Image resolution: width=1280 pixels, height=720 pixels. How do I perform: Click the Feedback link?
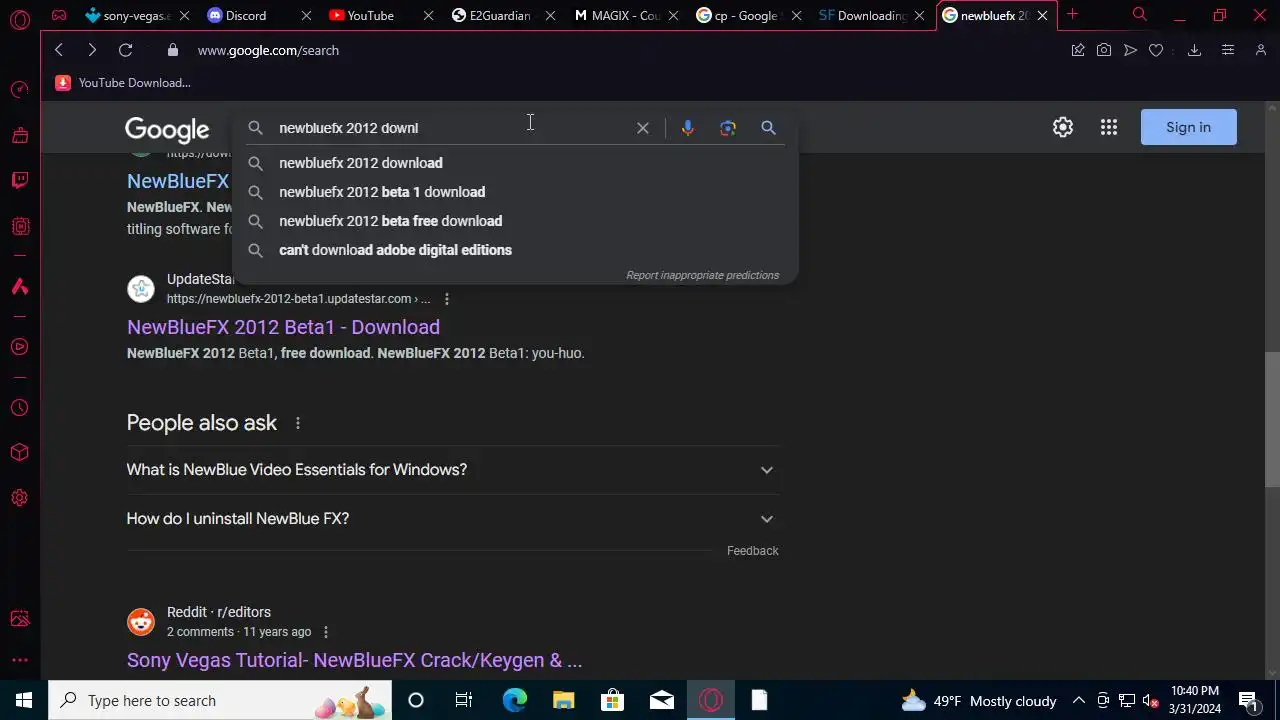point(753,551)
